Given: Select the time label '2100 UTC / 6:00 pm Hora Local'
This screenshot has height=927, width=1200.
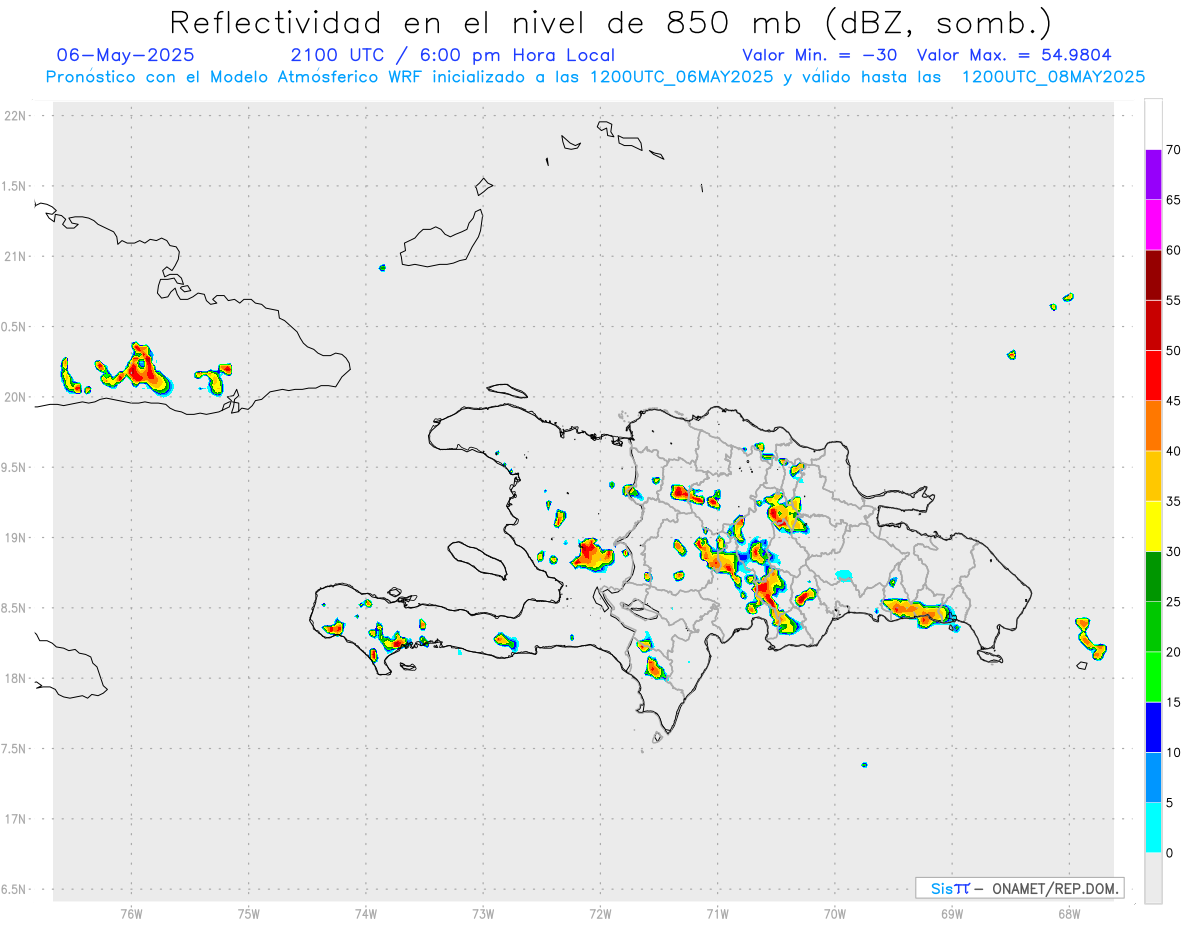Looking at the screenshot, I should [x=453, y=55].
